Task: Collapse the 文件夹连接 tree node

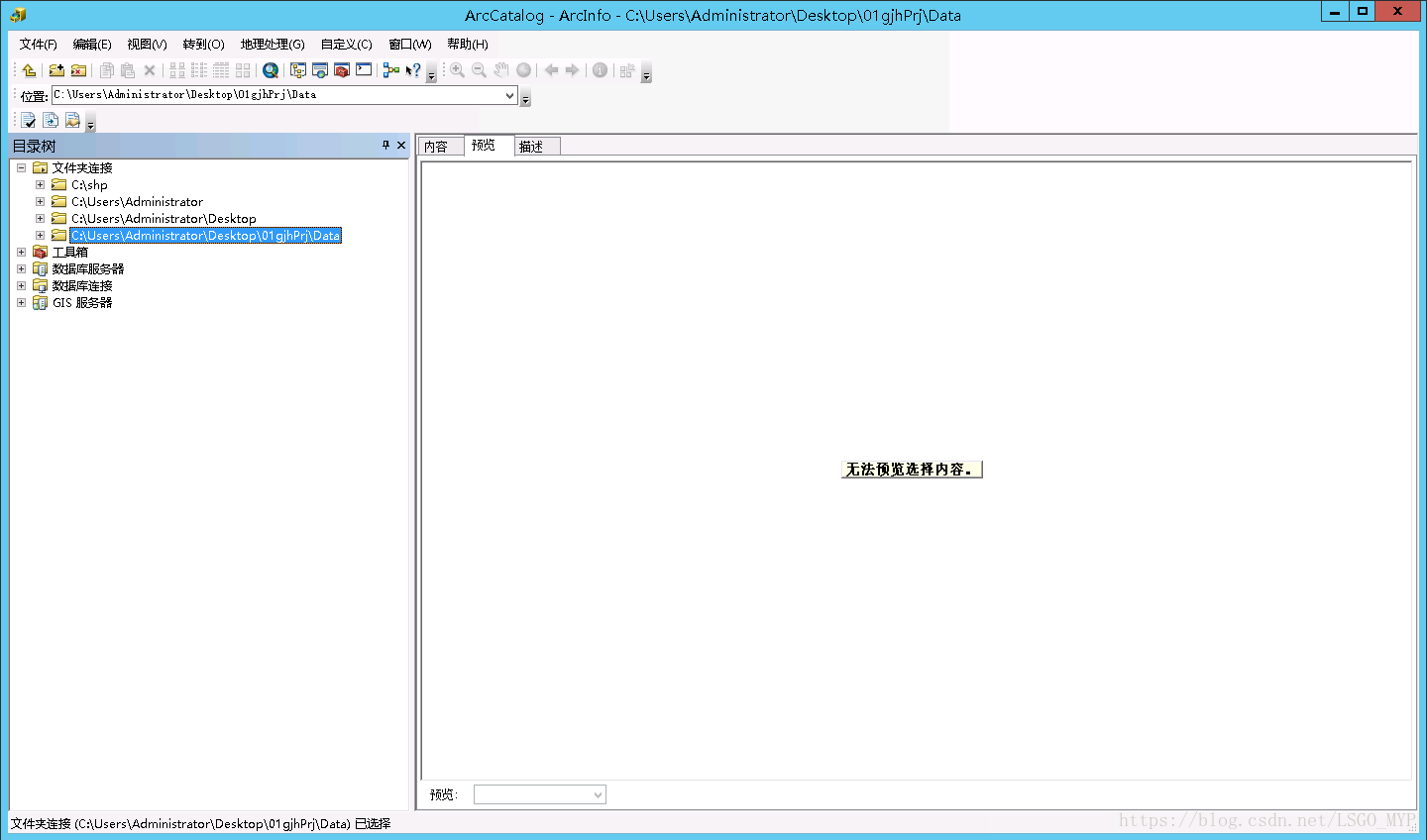Action: point(21,168)
